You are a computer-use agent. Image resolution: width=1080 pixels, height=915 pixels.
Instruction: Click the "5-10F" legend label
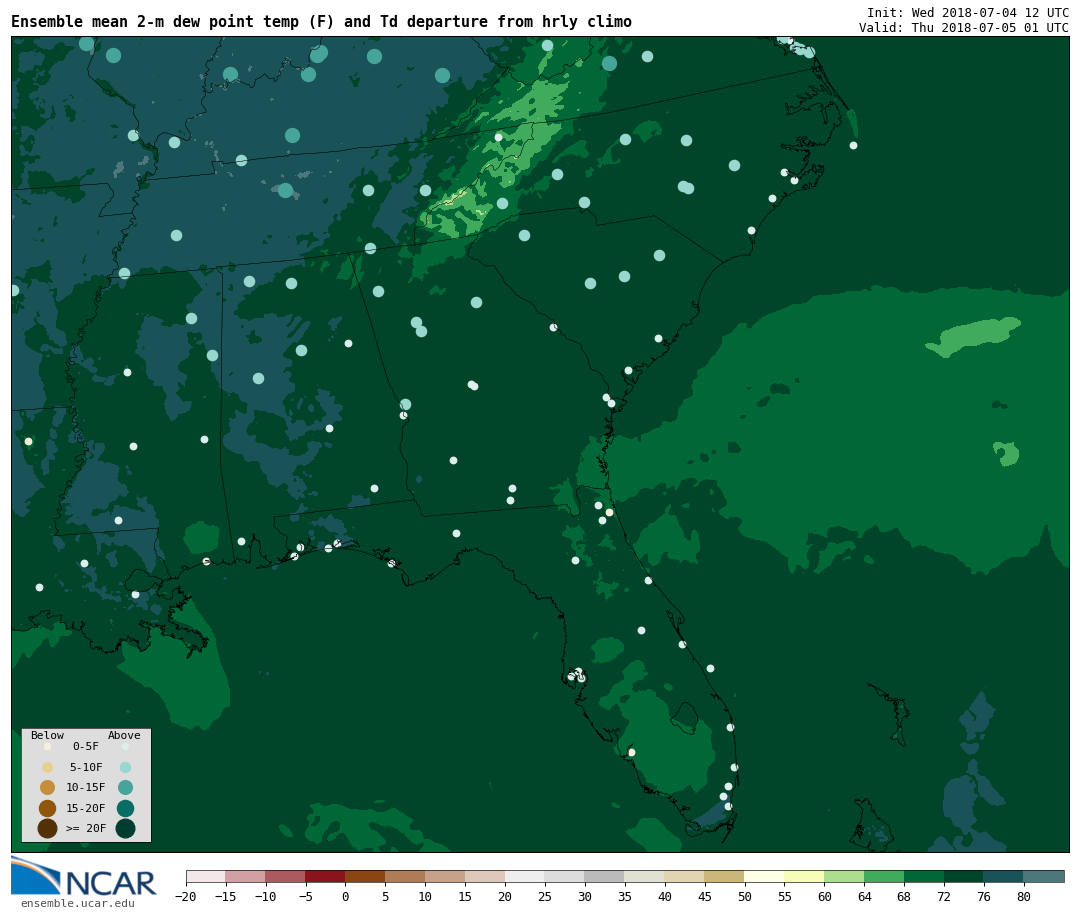coord(86,767)
